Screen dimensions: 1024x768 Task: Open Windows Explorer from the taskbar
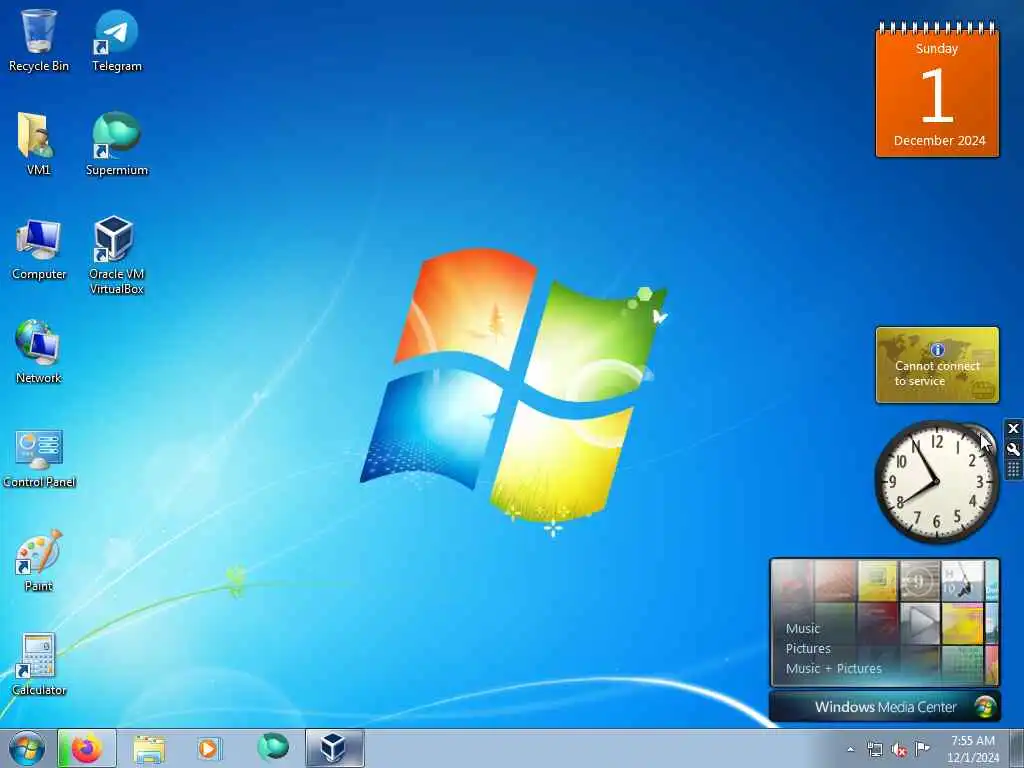(149, 748)
